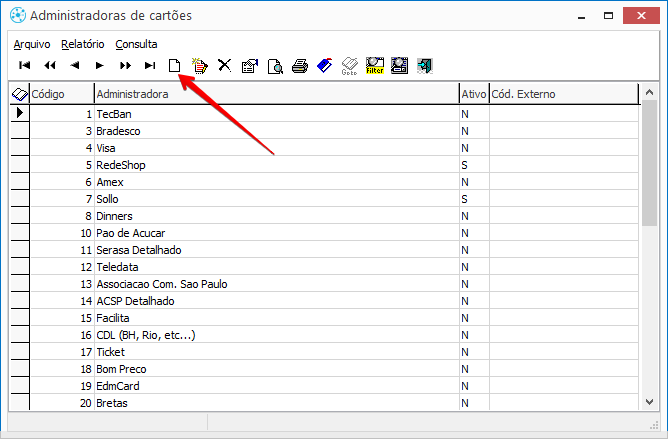Click the book icon in the grid header corner
This screenshot has width=668, height=439.
20,94
